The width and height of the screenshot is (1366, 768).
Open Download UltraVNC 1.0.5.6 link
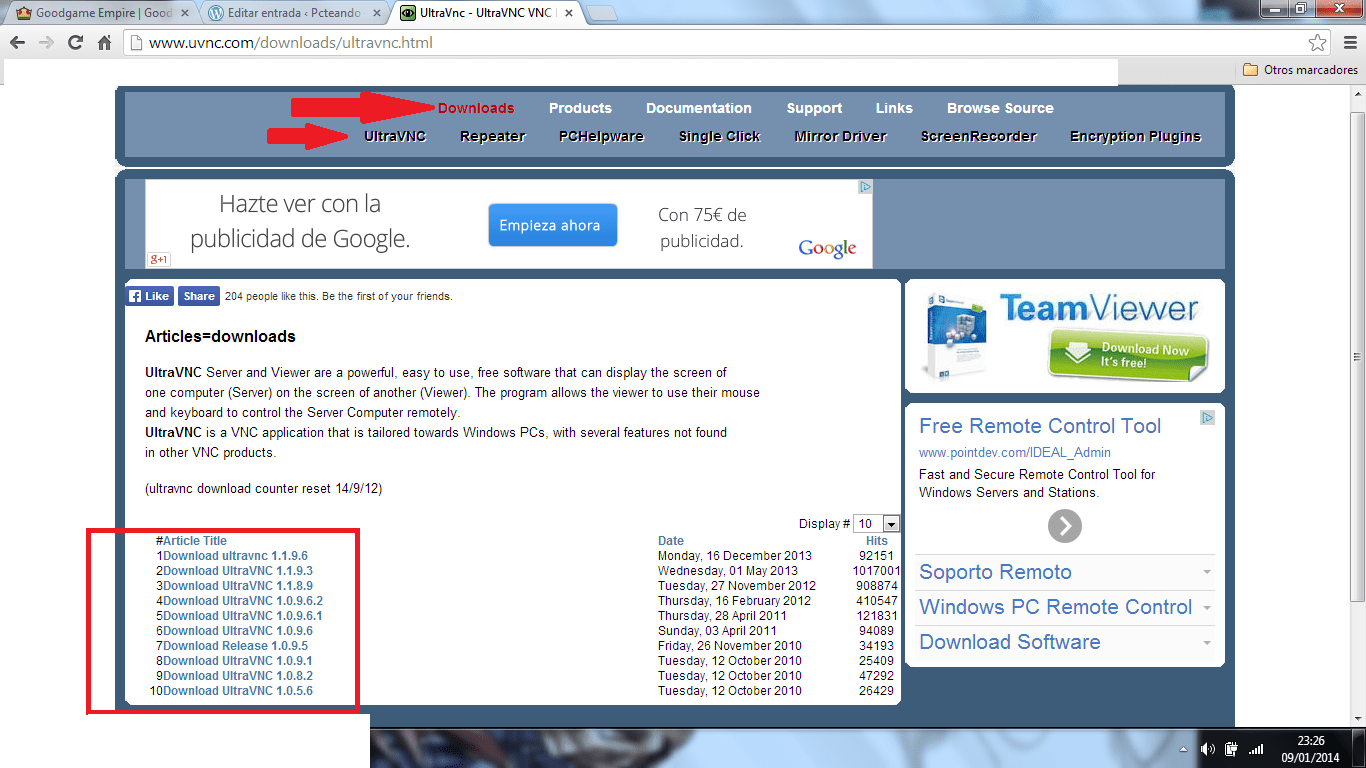238,691
